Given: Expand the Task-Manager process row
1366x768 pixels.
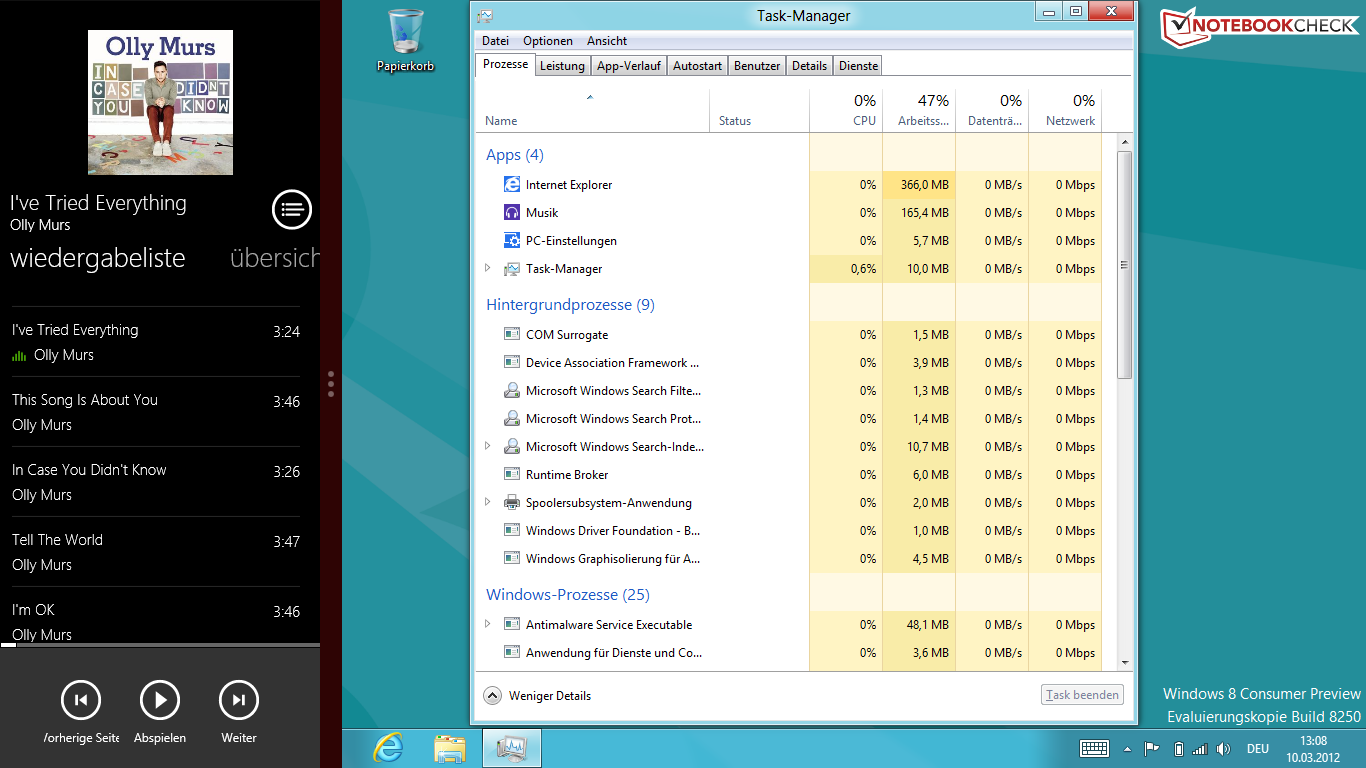Looking at the screenshot, I should pyautogui.click(x=488, y=268).
